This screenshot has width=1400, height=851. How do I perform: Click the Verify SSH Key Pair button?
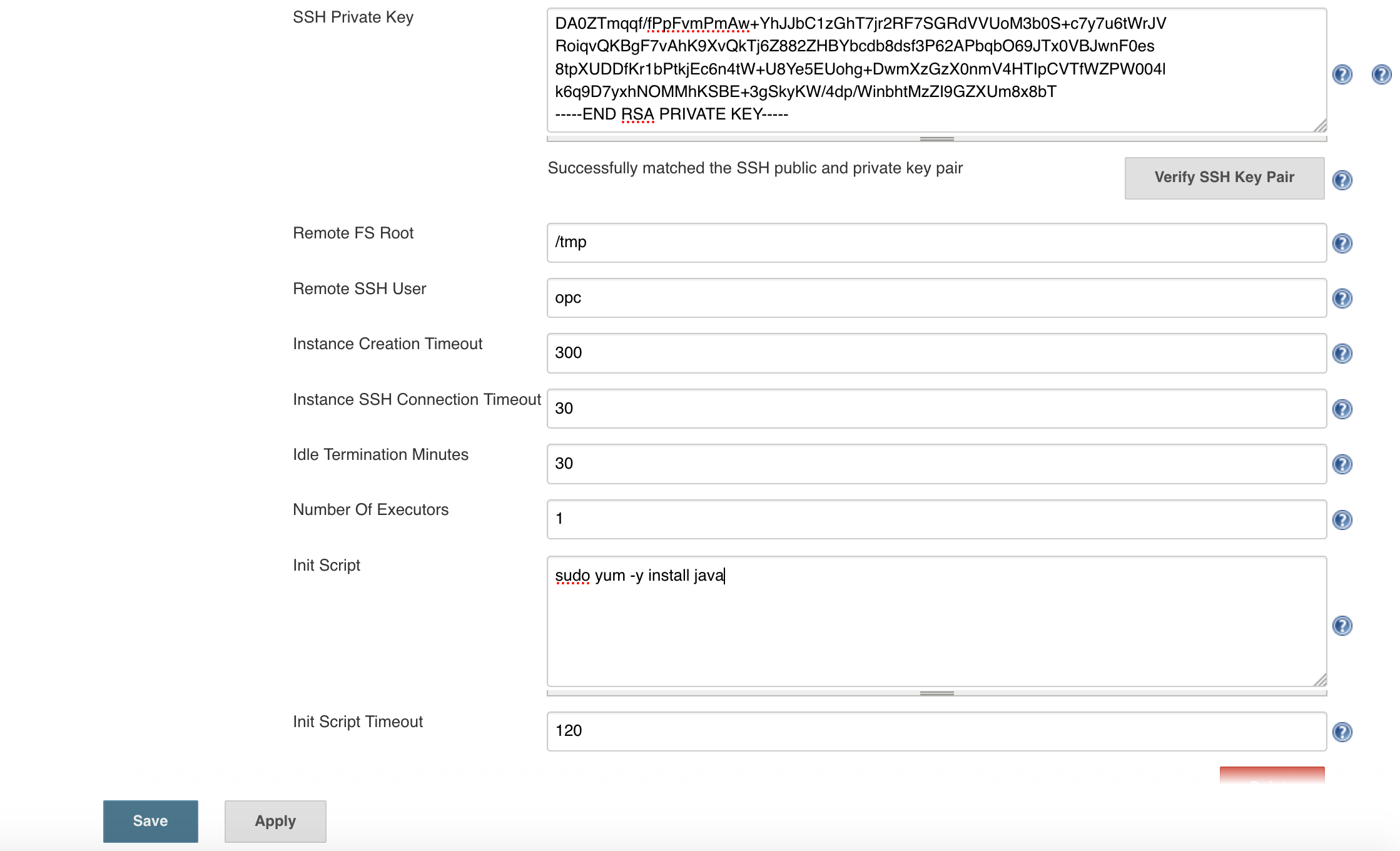[x=1224, y=178]
